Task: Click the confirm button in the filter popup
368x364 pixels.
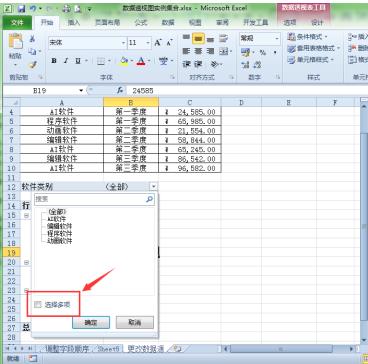Action: [x=91, y=322]
